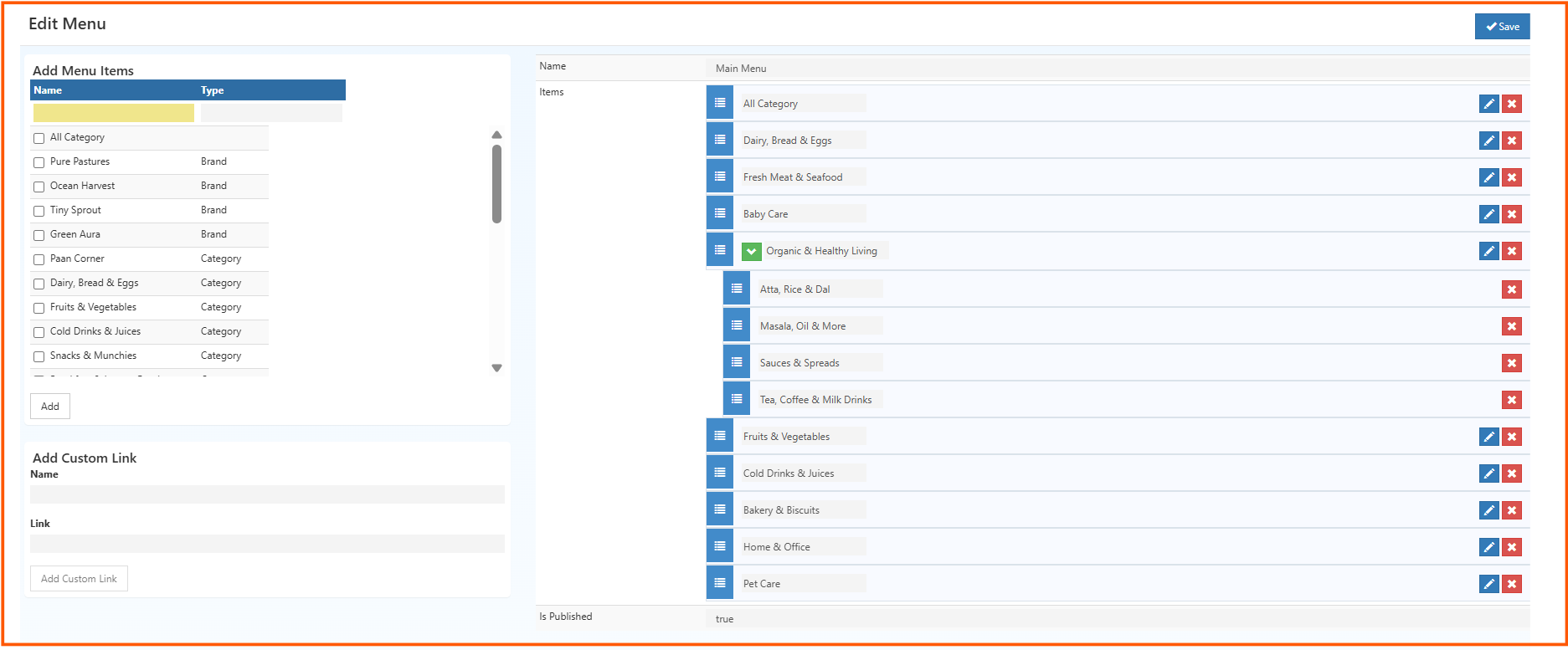1568x650 pixels.
Task: Sort by the Name column header
Action: point(48,90)
